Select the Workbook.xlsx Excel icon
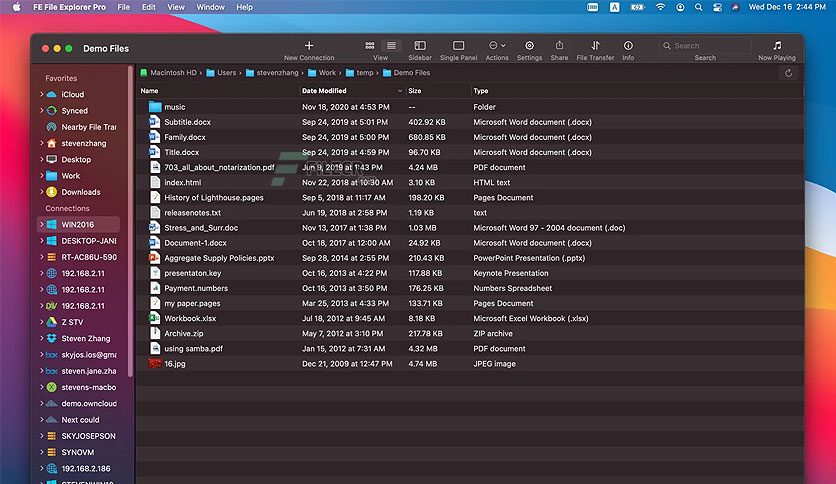The width and height of the screenshot is (836, 484). pyautogui.click(x=155, y=318)
